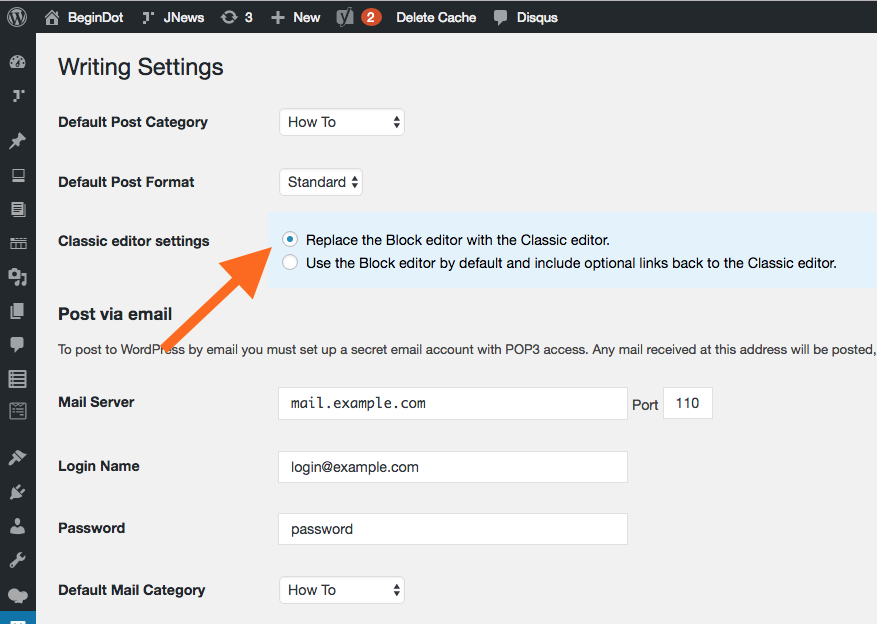Expand the Default Mail Category dropdown
Image resolution: width=877 pixels, height=624 pixels.
click(x=342, y=590)
